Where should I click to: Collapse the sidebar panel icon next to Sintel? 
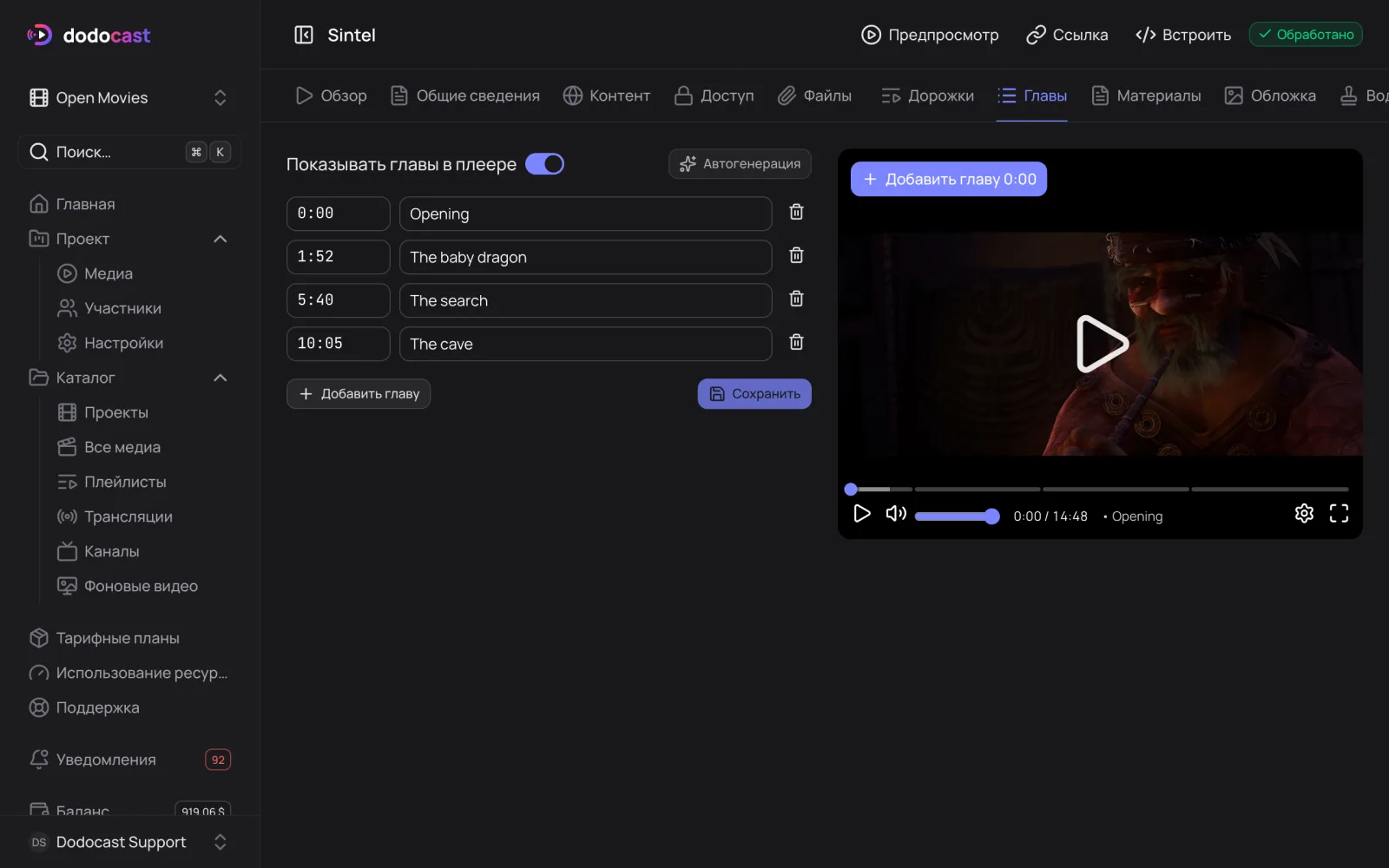tap(304, 35)
